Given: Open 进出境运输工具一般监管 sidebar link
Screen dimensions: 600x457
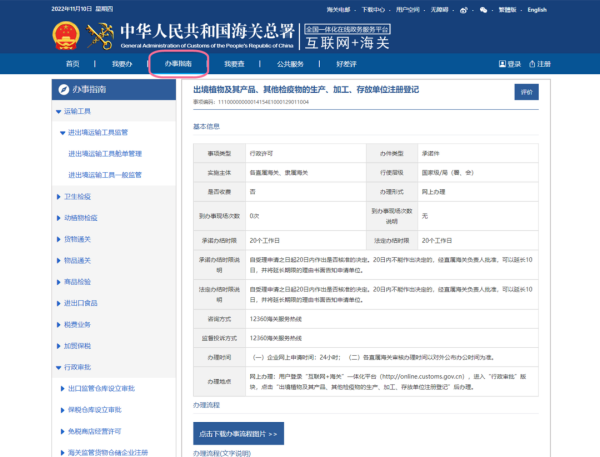Looking at the screenshot, I should click(105, 175).
